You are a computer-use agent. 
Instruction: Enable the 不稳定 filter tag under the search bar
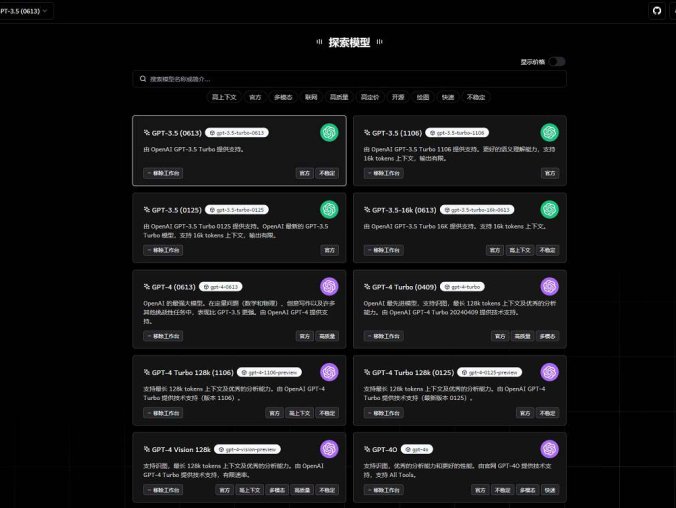click(x=476, y=97)
